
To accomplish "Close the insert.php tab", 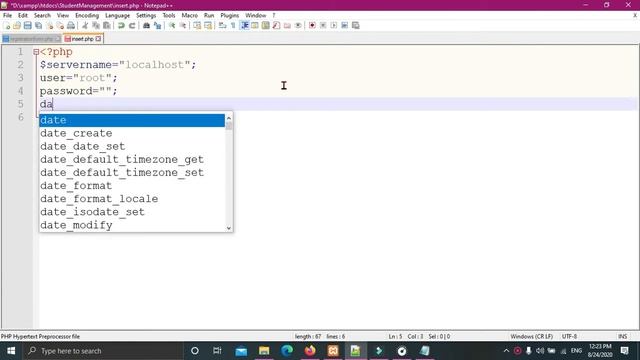I will click(x=98, y=39).
